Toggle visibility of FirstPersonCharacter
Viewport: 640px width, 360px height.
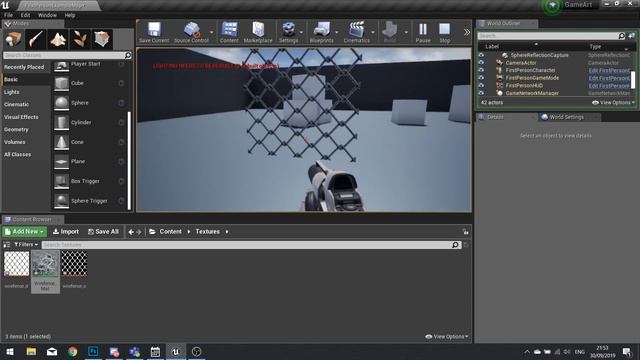point(481,70)
